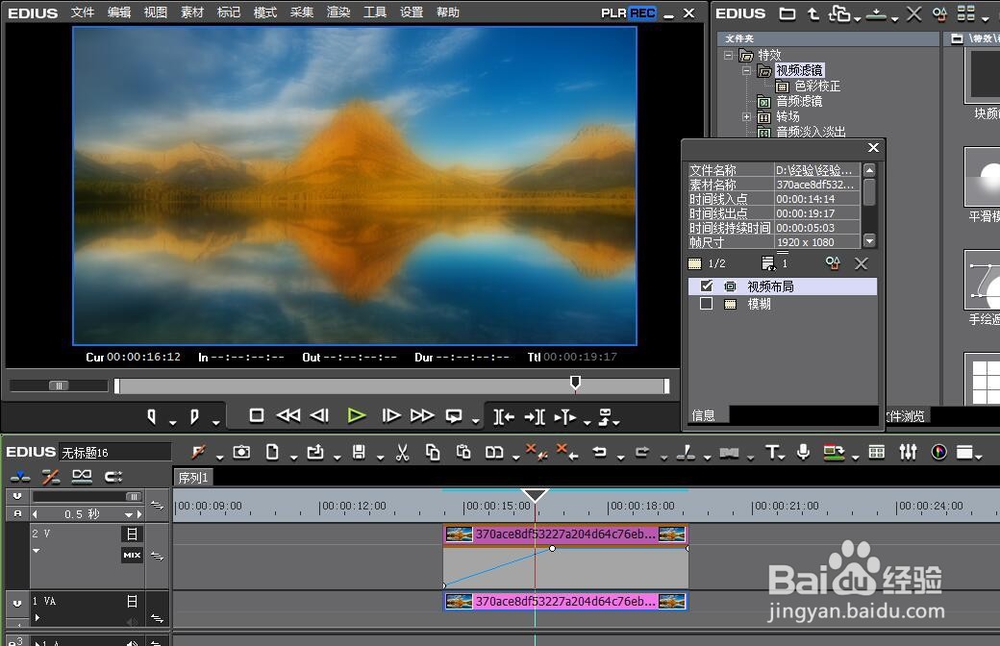The image size is (1000, 646).
Task: Open dropdown arrow next to title T icon
Action: tap(783, 457)
